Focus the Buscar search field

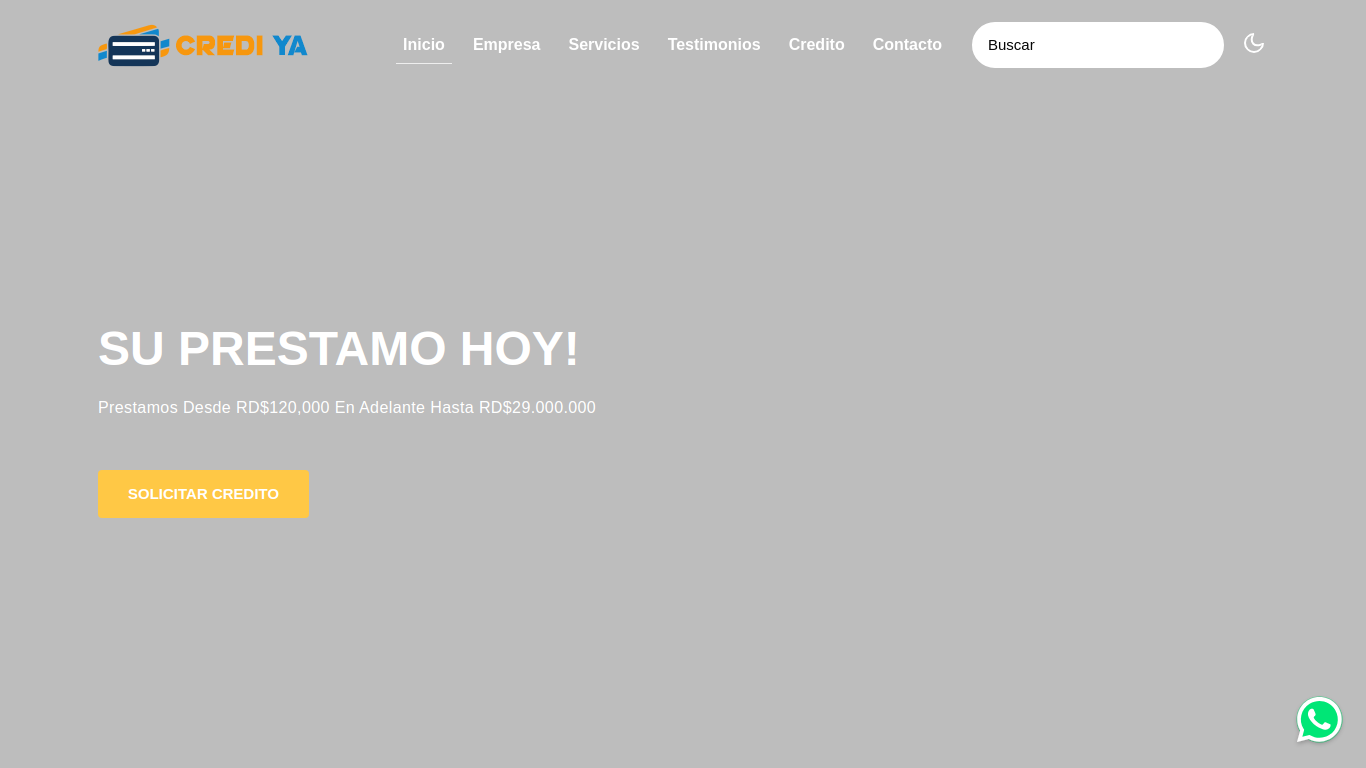point(1098,45)
